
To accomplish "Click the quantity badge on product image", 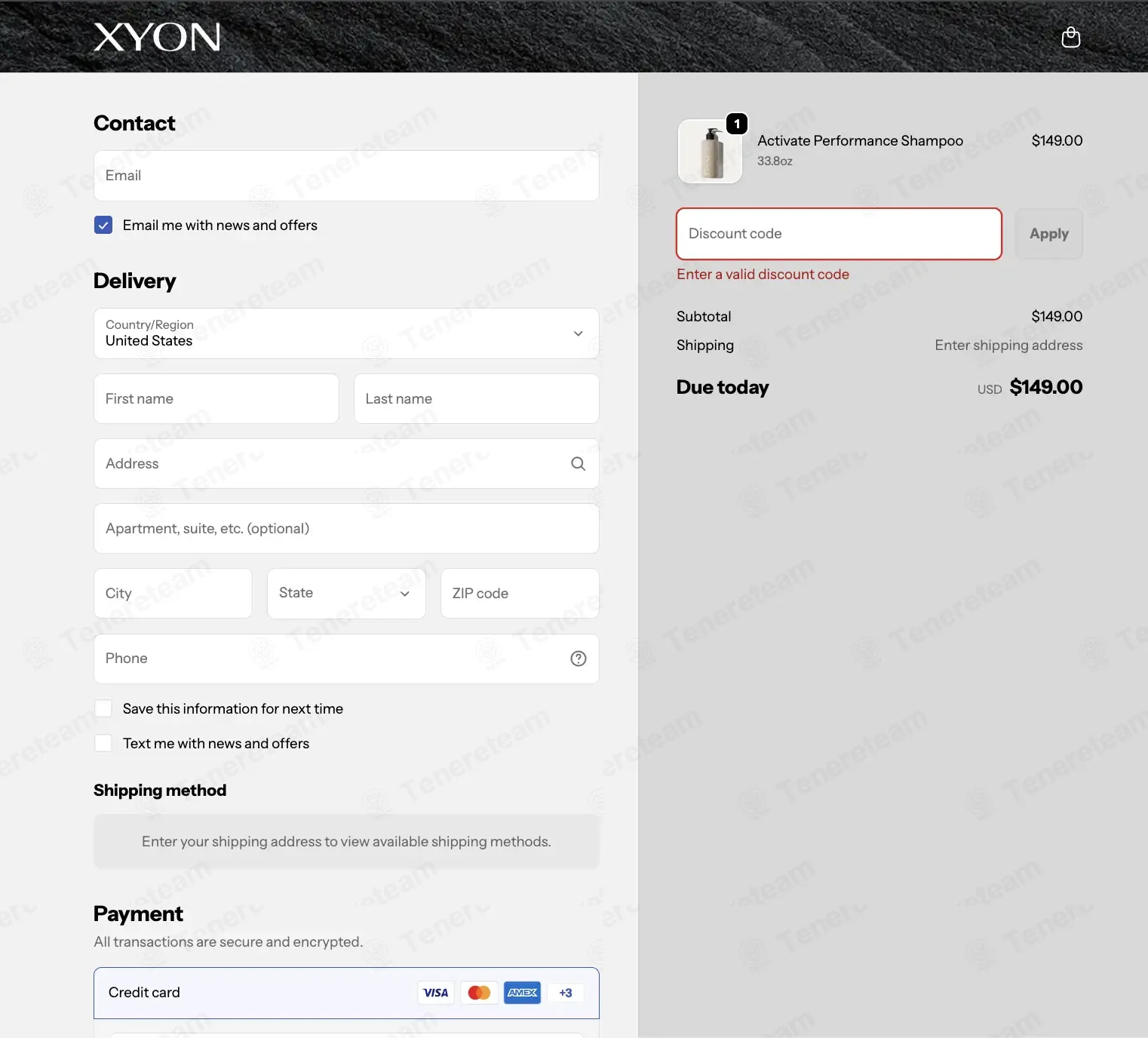I will pyautogui.click(x=737, y=124).
